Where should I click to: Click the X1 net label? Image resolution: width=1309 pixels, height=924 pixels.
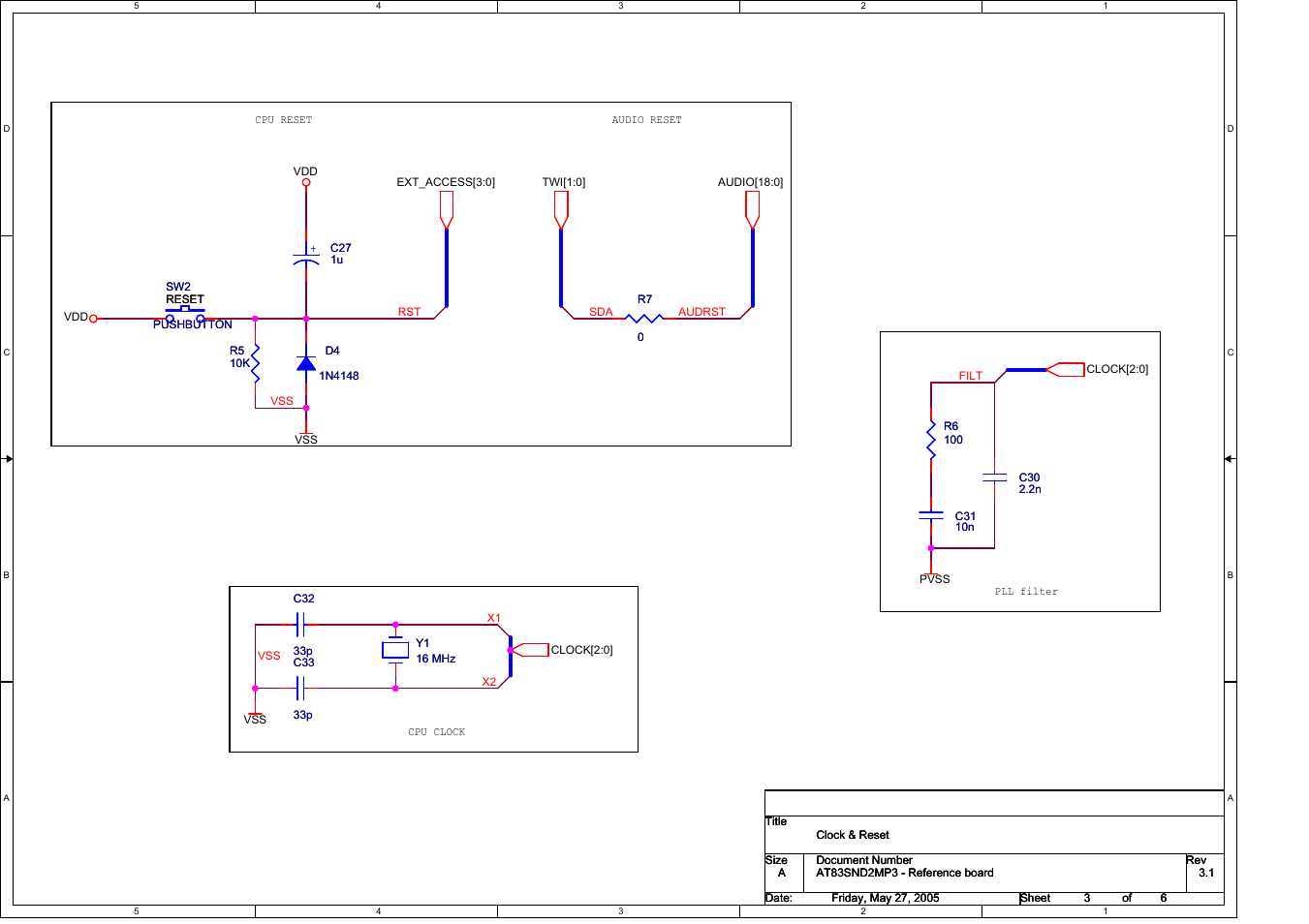[494, 618]
